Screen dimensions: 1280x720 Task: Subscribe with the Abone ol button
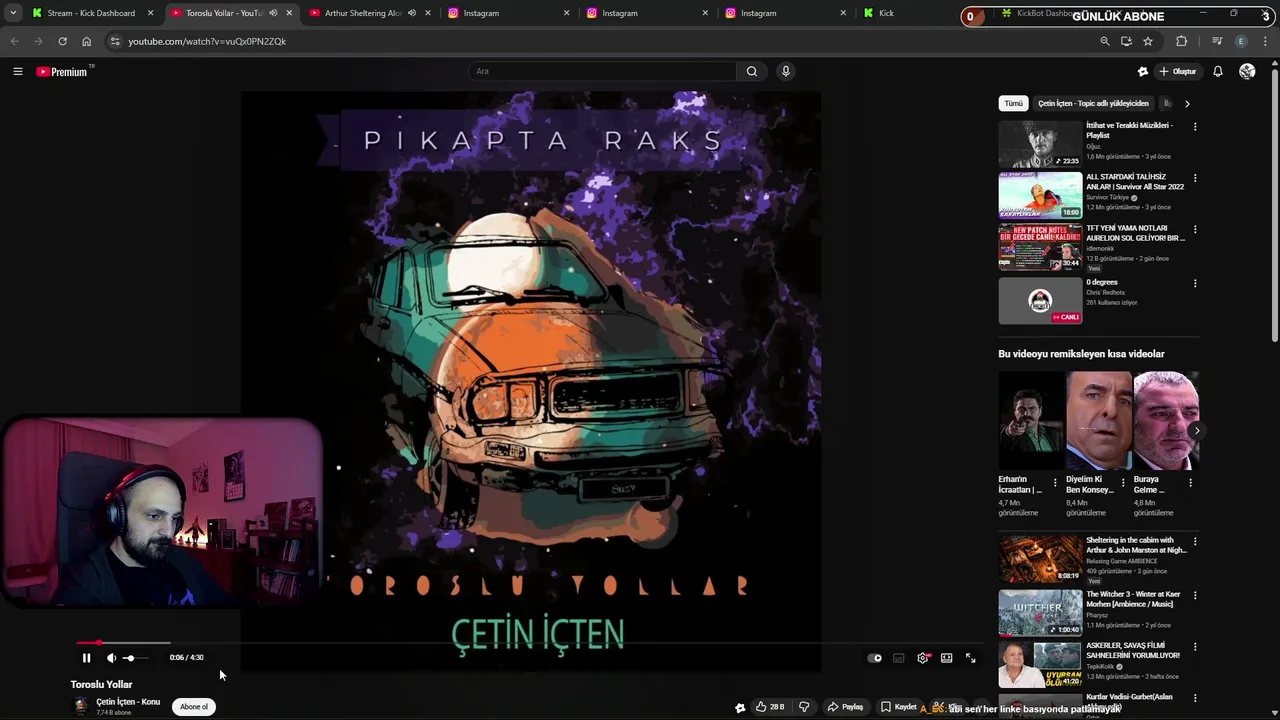click(194, 707)
